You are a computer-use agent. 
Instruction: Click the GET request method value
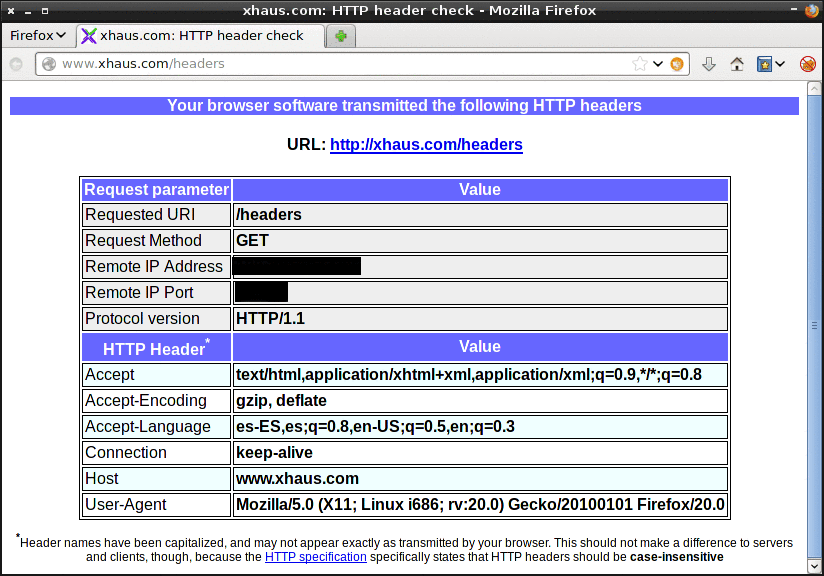pos(252,241)
